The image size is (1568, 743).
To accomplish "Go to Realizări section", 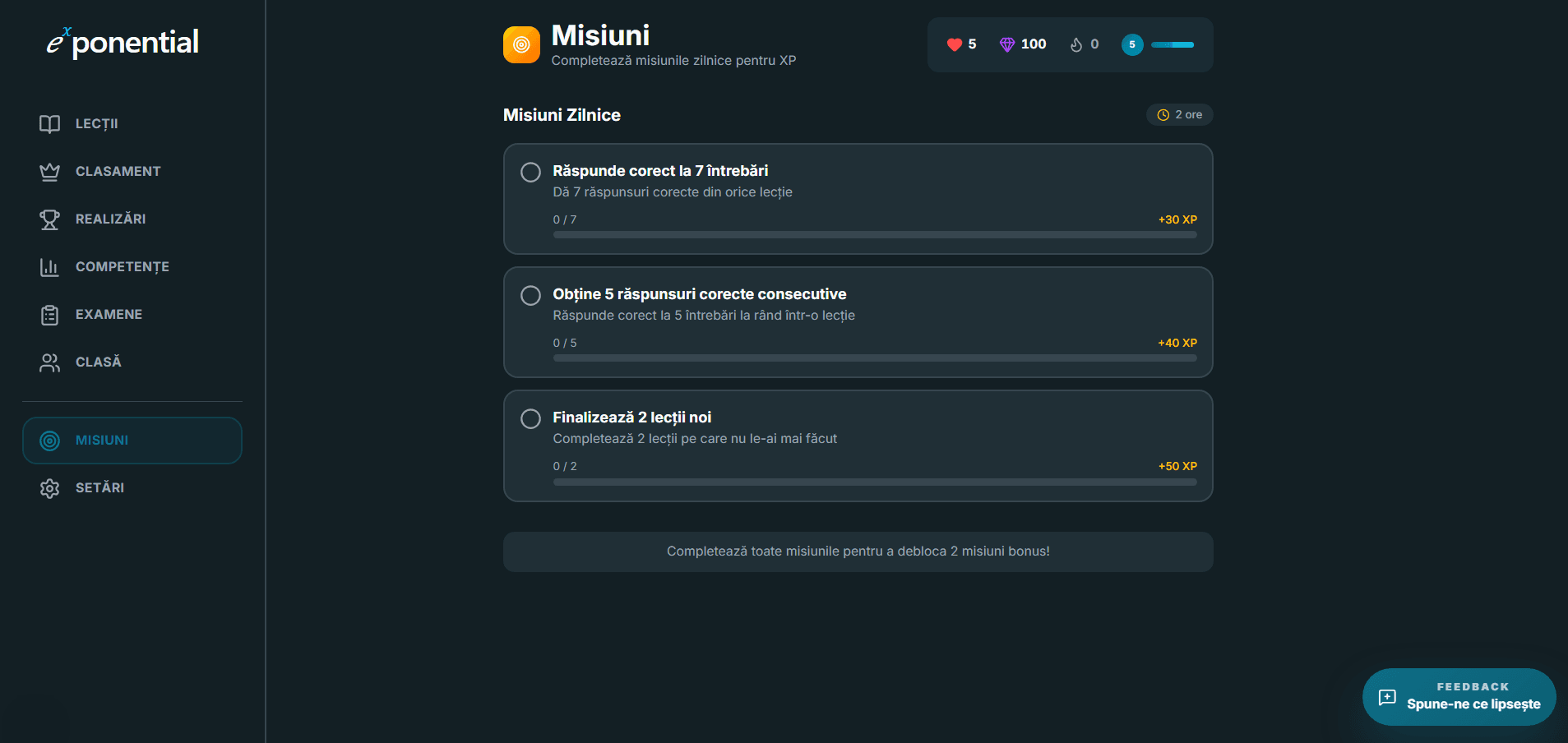I will click(132, 219).
